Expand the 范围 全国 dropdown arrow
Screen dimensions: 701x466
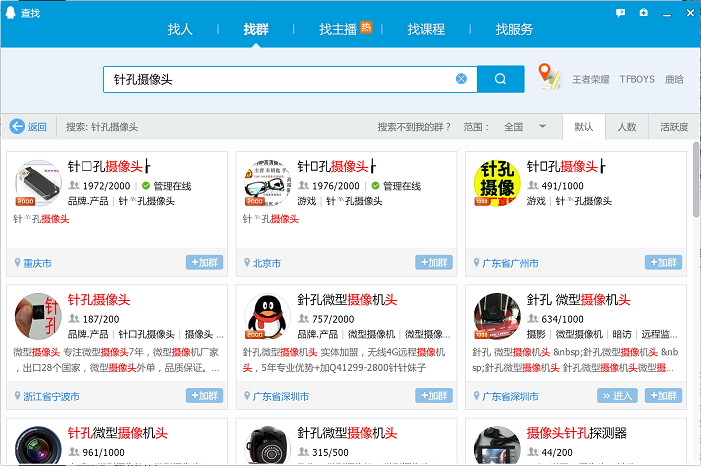[x=542, y=127]
